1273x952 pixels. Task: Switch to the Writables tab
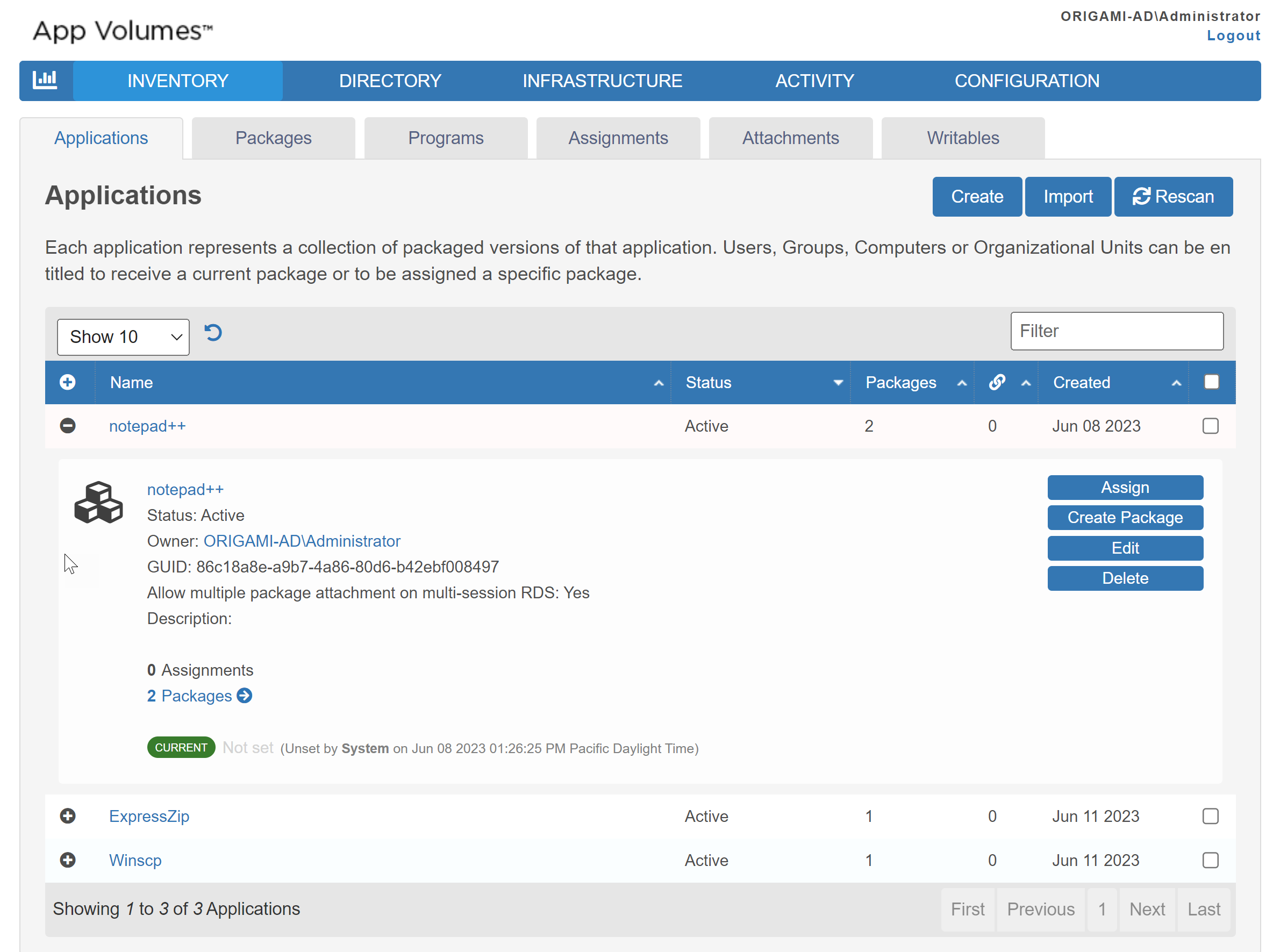click(x=963, y=138)
